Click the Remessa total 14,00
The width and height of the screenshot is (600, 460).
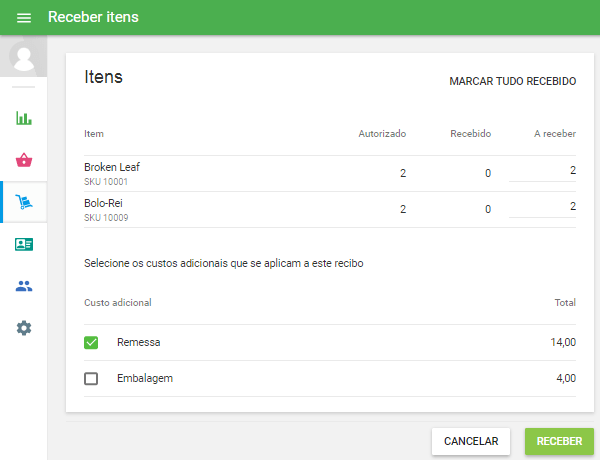[x=563, y=342]
